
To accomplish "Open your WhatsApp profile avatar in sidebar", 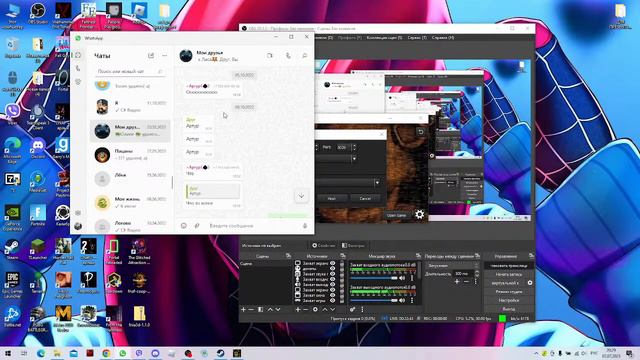I will coord(78,226).
